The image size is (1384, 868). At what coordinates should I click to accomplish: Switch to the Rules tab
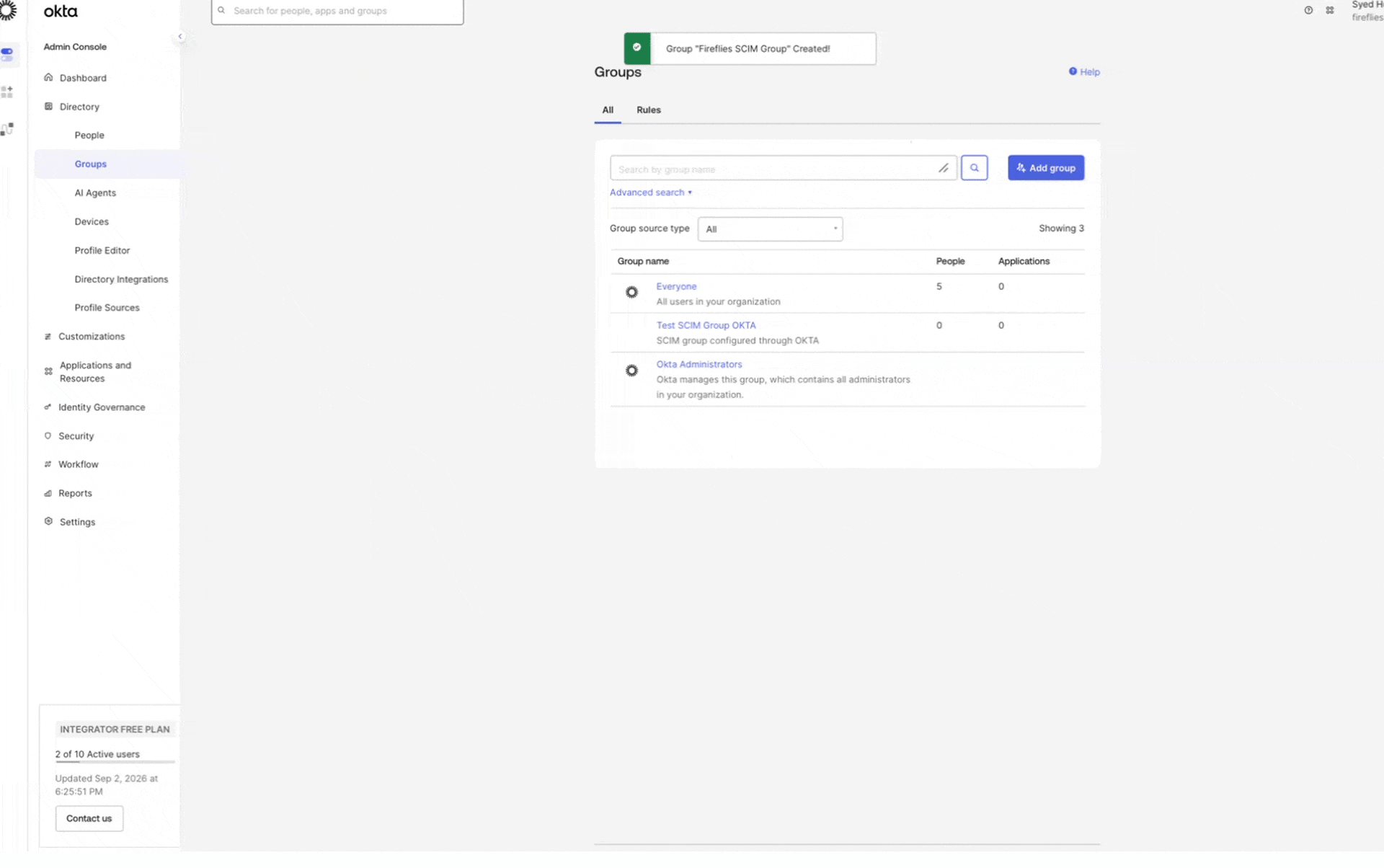point(648,110)
